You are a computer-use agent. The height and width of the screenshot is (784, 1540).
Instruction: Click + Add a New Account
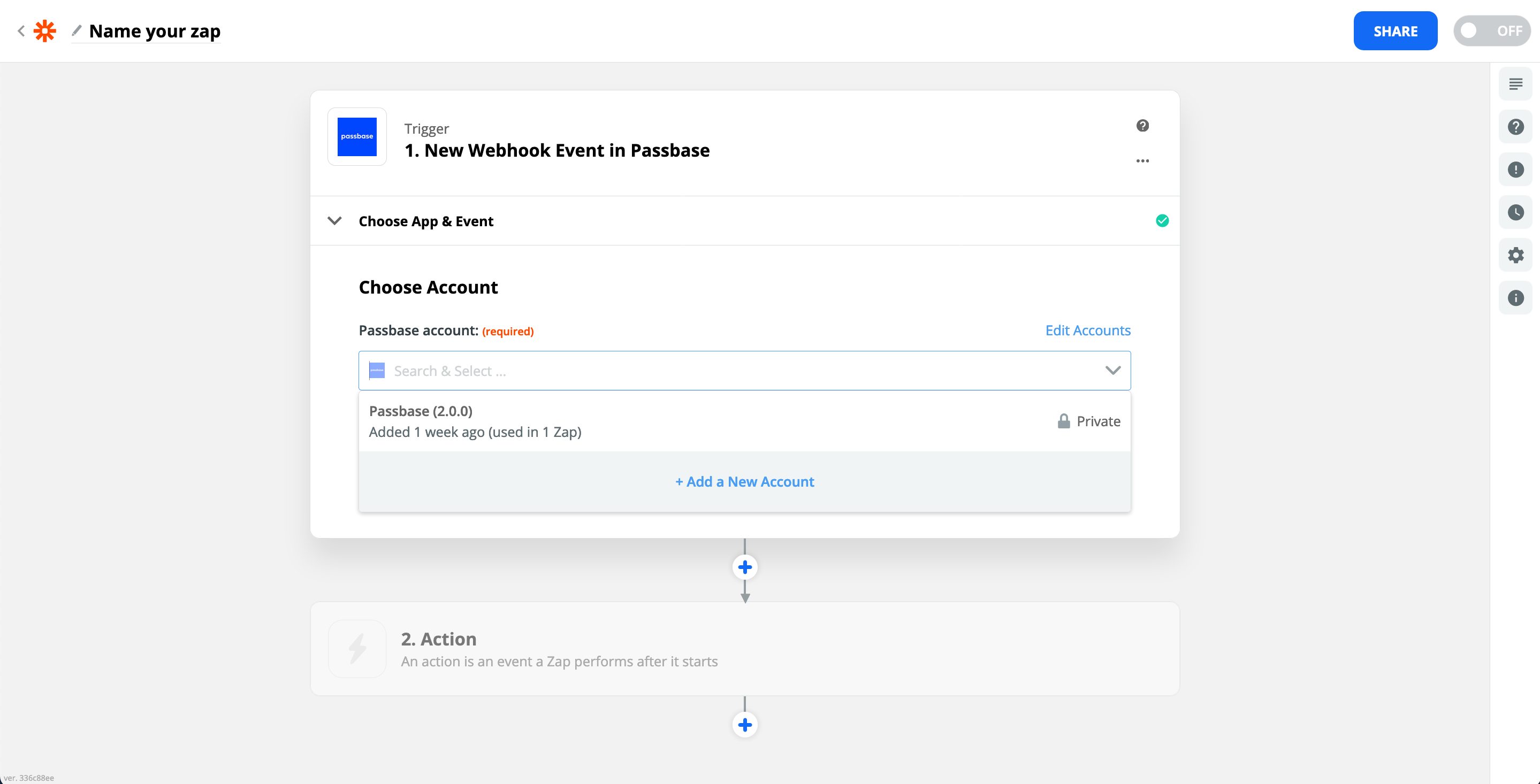[744, 482]
